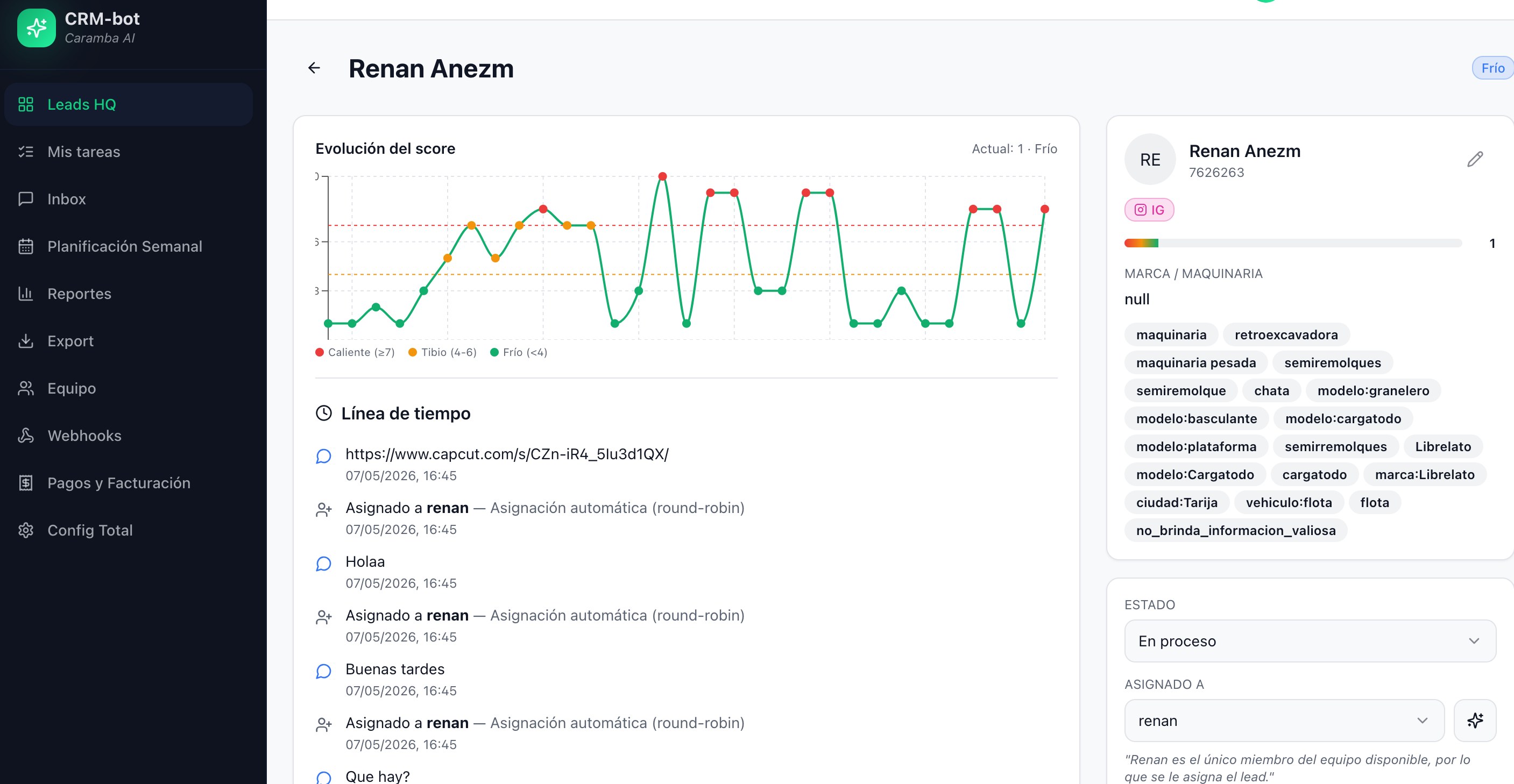Click the Caliente (≥7) legend entry
The image size is (1514, 784).
(x=355, y=352)
